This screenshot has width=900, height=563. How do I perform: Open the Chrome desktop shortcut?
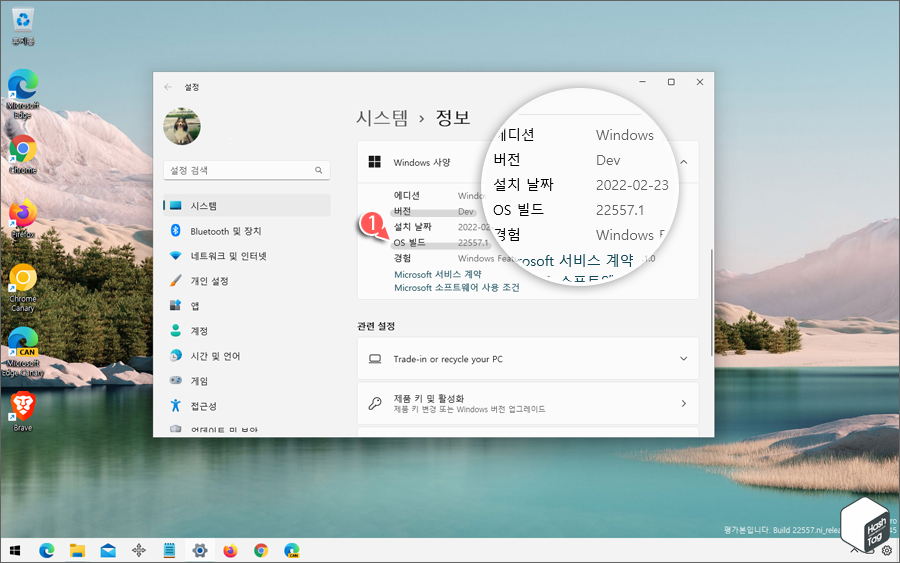(x=23, y=154)
